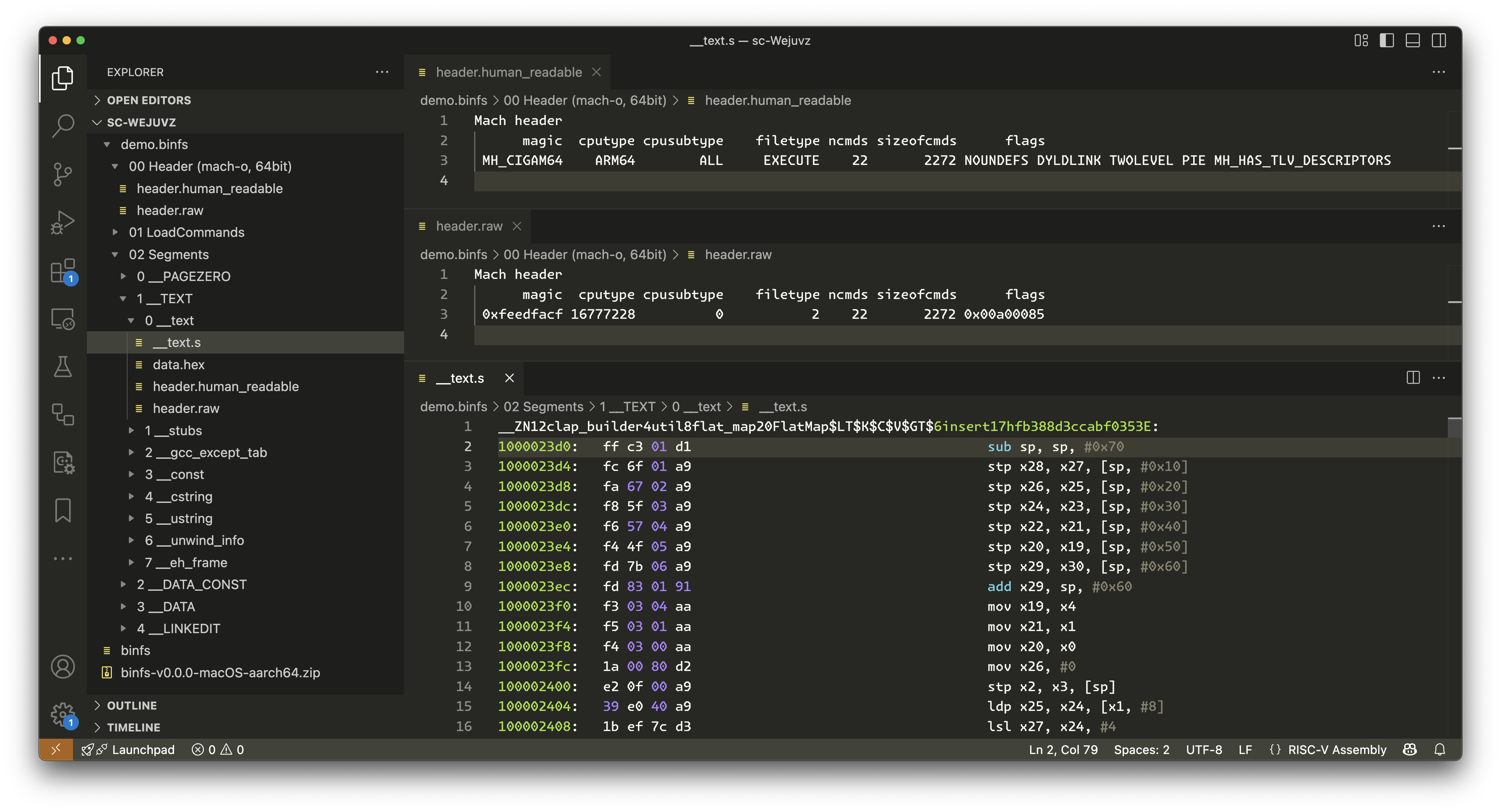Open the Extensions view with badge
1501x812 pixels.
click(x=62, y=271)
